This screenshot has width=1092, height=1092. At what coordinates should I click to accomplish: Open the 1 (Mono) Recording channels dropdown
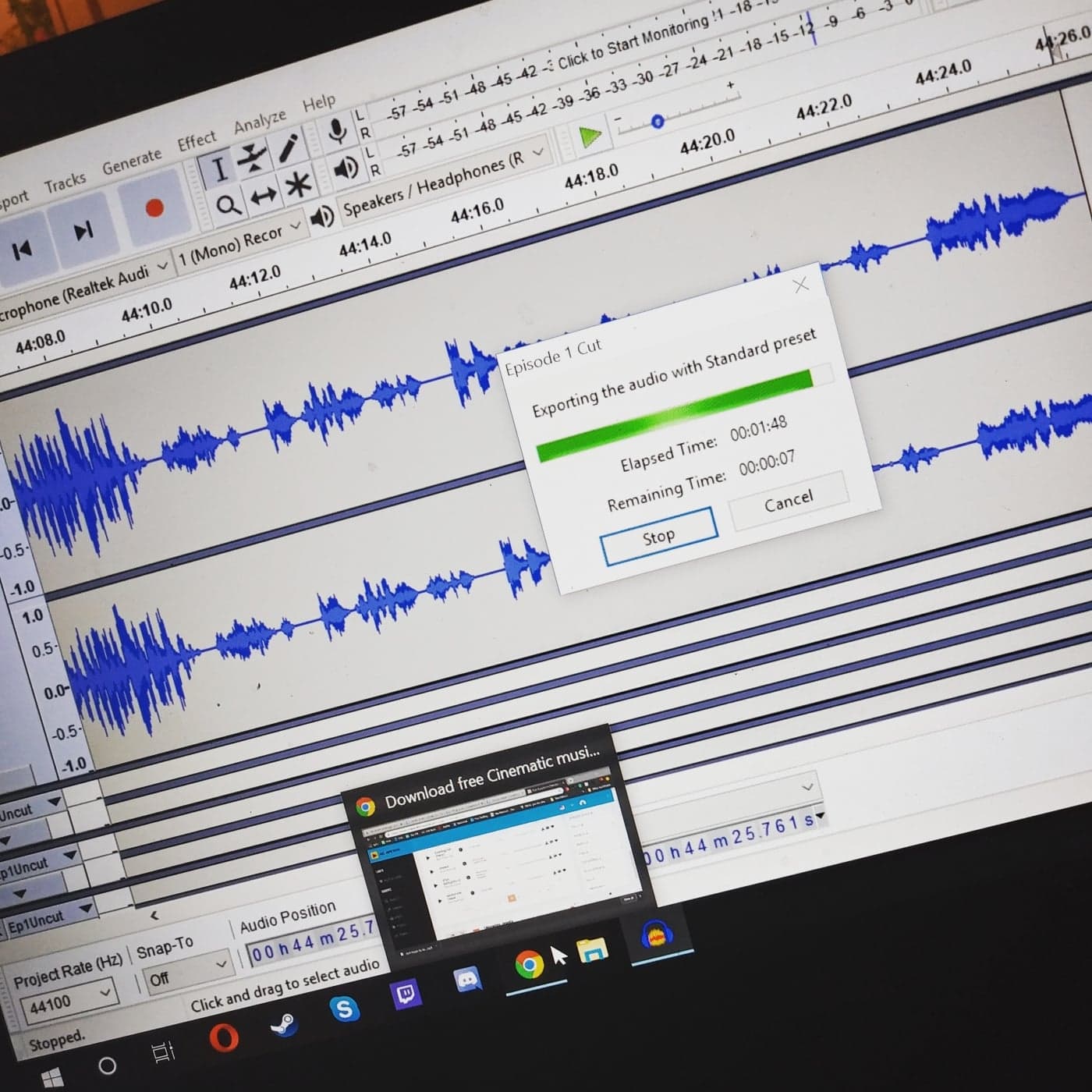coord(239,240)
